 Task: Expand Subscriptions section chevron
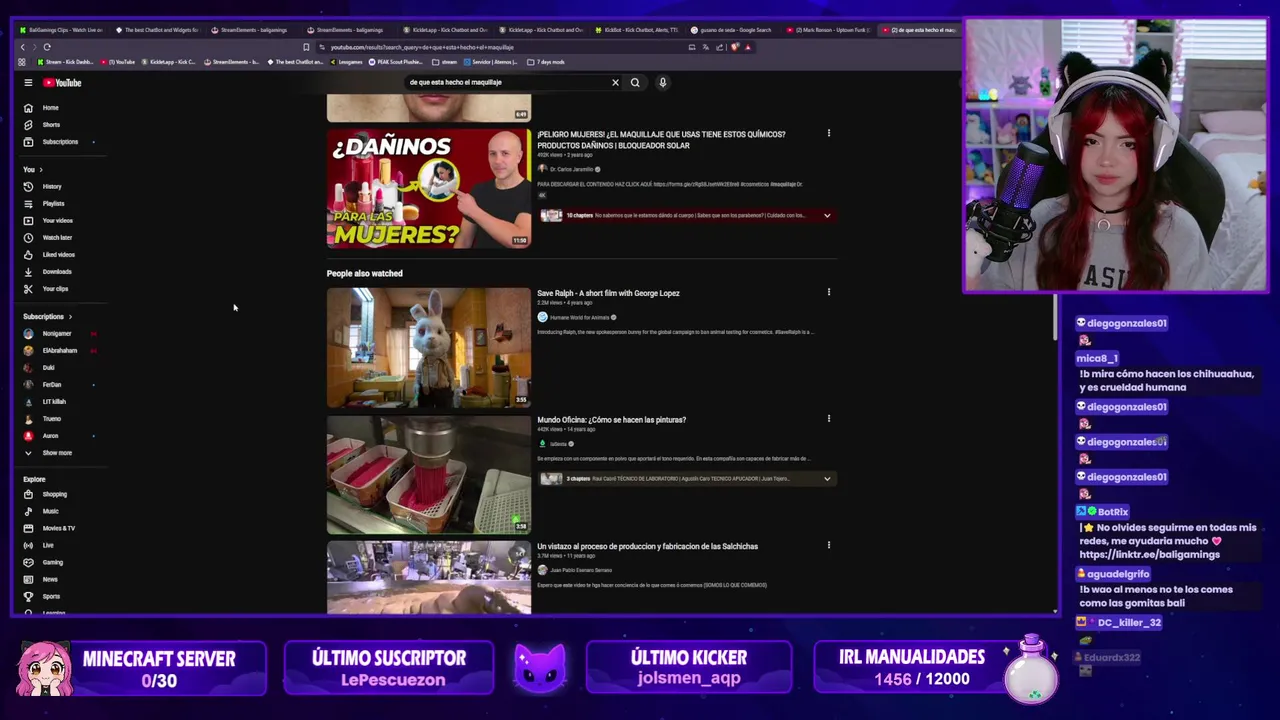click(x=70, y=317)
